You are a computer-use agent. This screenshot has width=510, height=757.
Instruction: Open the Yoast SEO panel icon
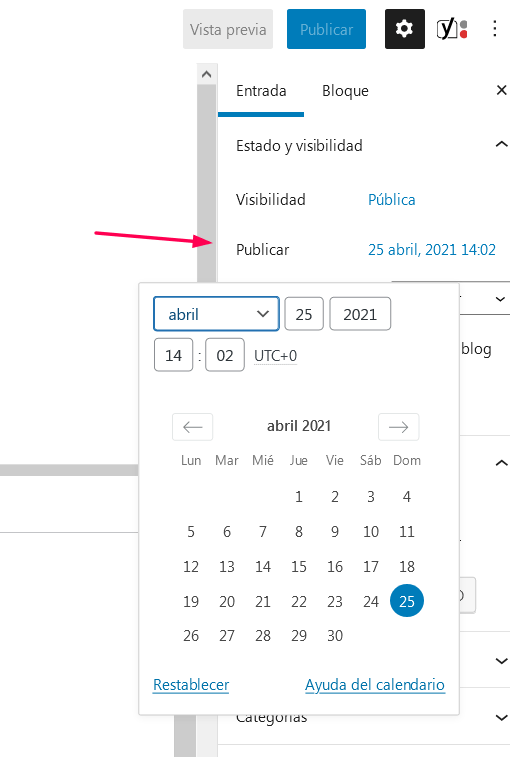[x=452, y=29]
